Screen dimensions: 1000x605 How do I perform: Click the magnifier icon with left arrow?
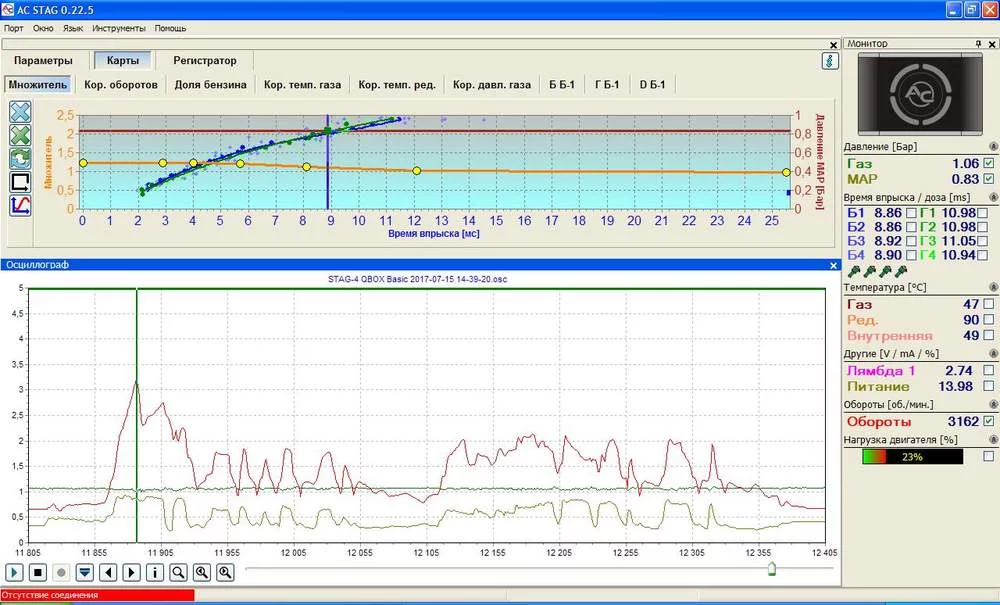202,572
